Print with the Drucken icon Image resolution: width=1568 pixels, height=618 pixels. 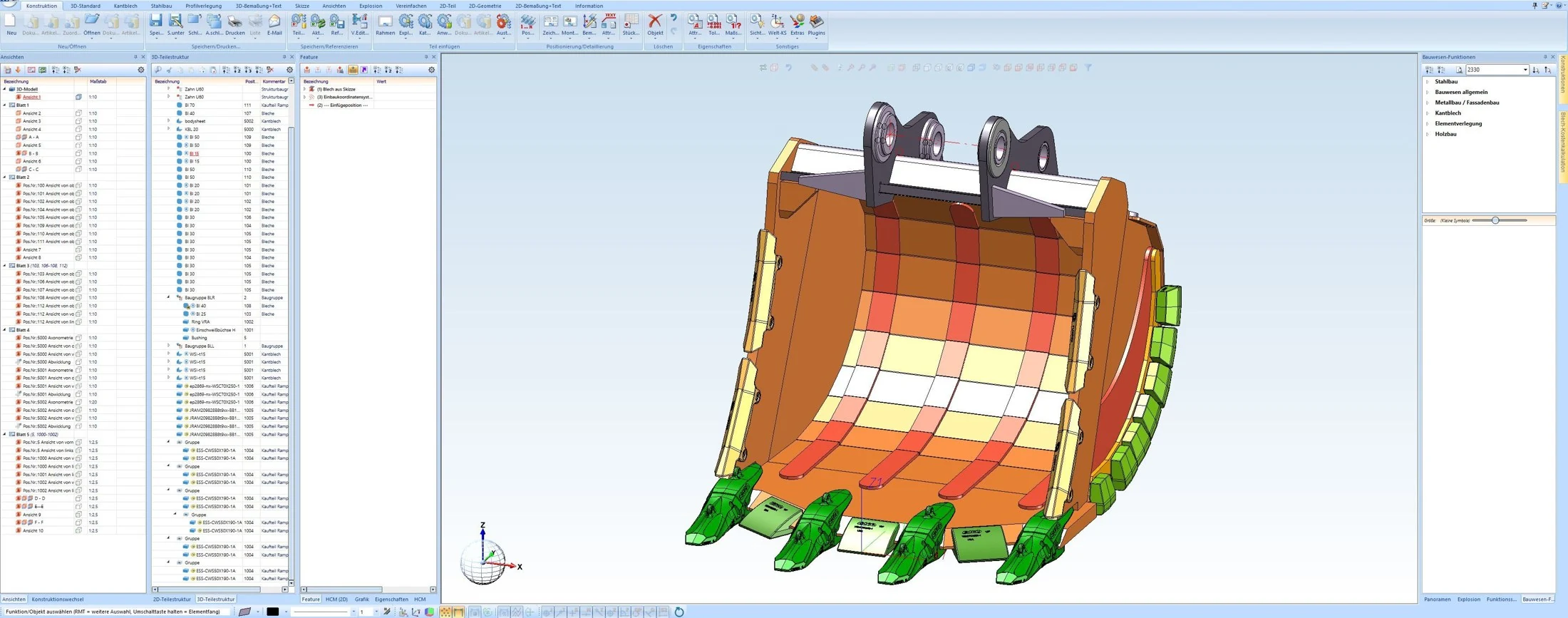pyautogui.click(x=235, y=24)
